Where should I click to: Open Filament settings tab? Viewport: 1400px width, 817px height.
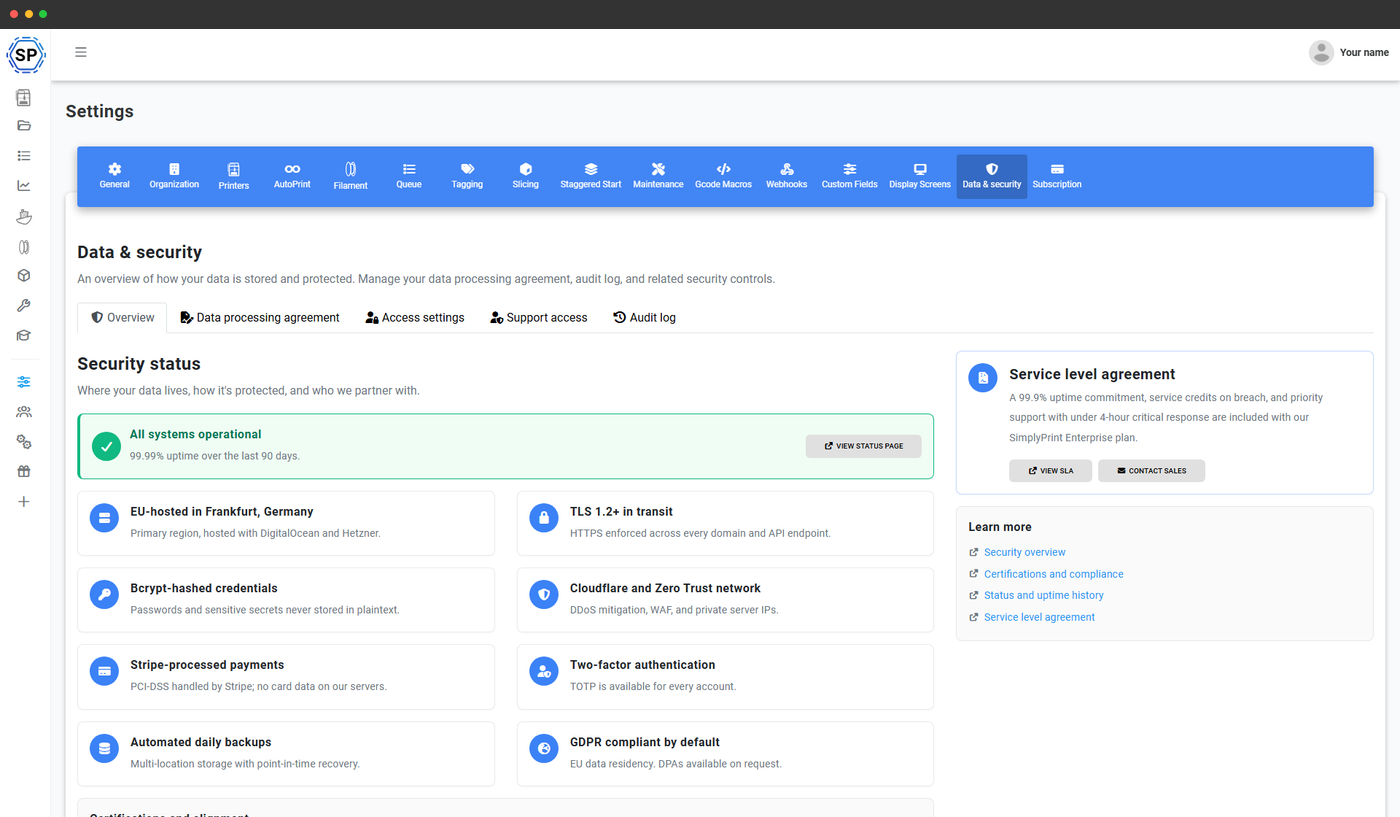click(x=351, y=176)
